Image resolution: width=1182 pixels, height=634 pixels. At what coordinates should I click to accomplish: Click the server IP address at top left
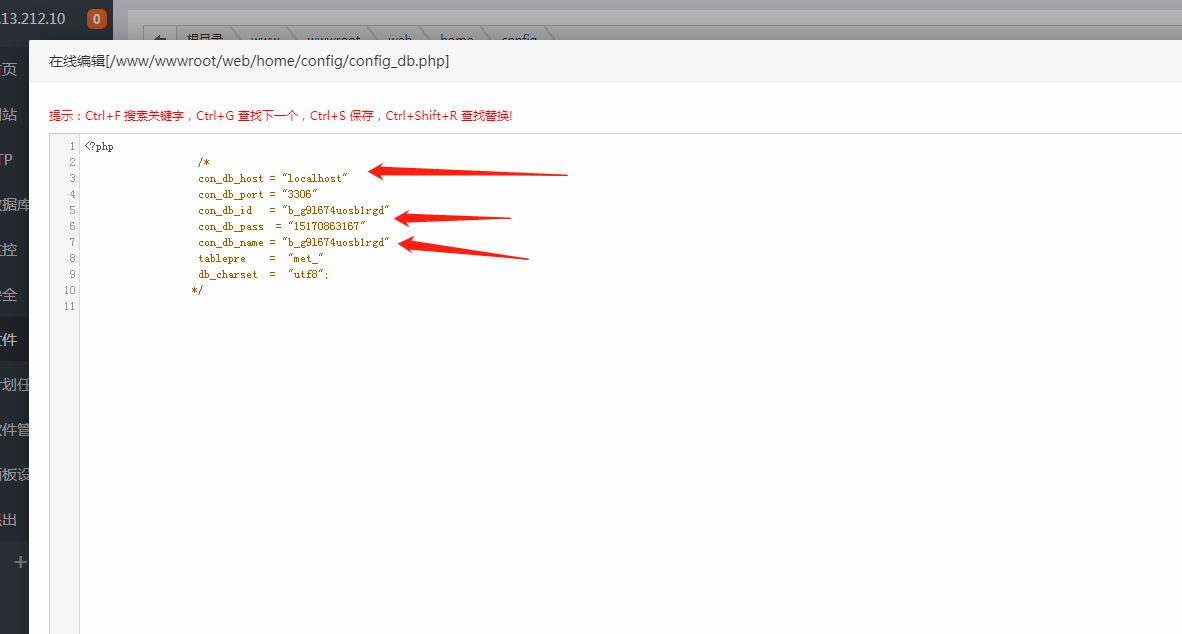pyautogui.click(x=34, y=18)
